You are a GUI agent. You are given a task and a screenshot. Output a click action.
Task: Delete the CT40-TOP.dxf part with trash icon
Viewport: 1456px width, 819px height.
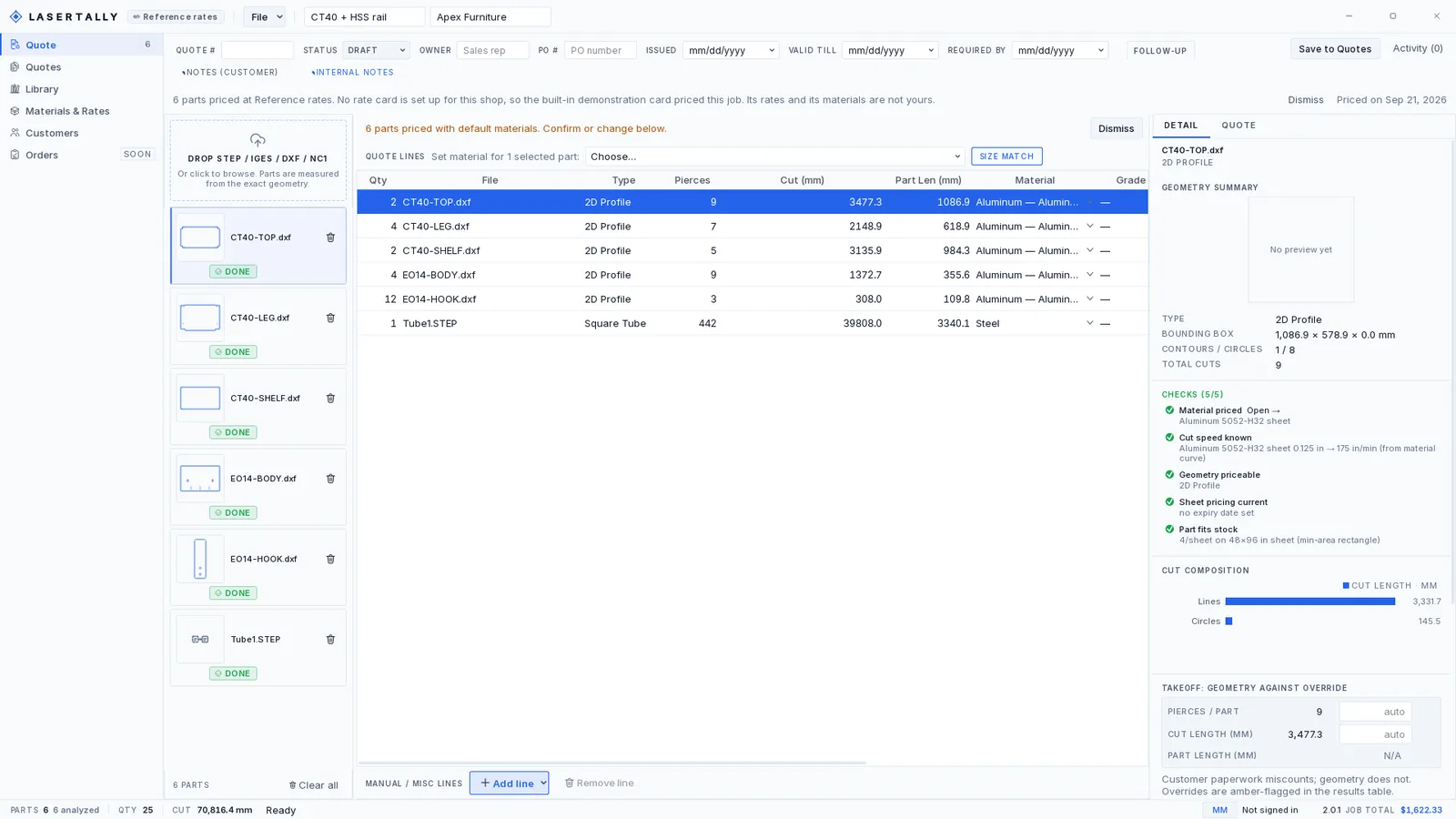click(x=330, y=238)
